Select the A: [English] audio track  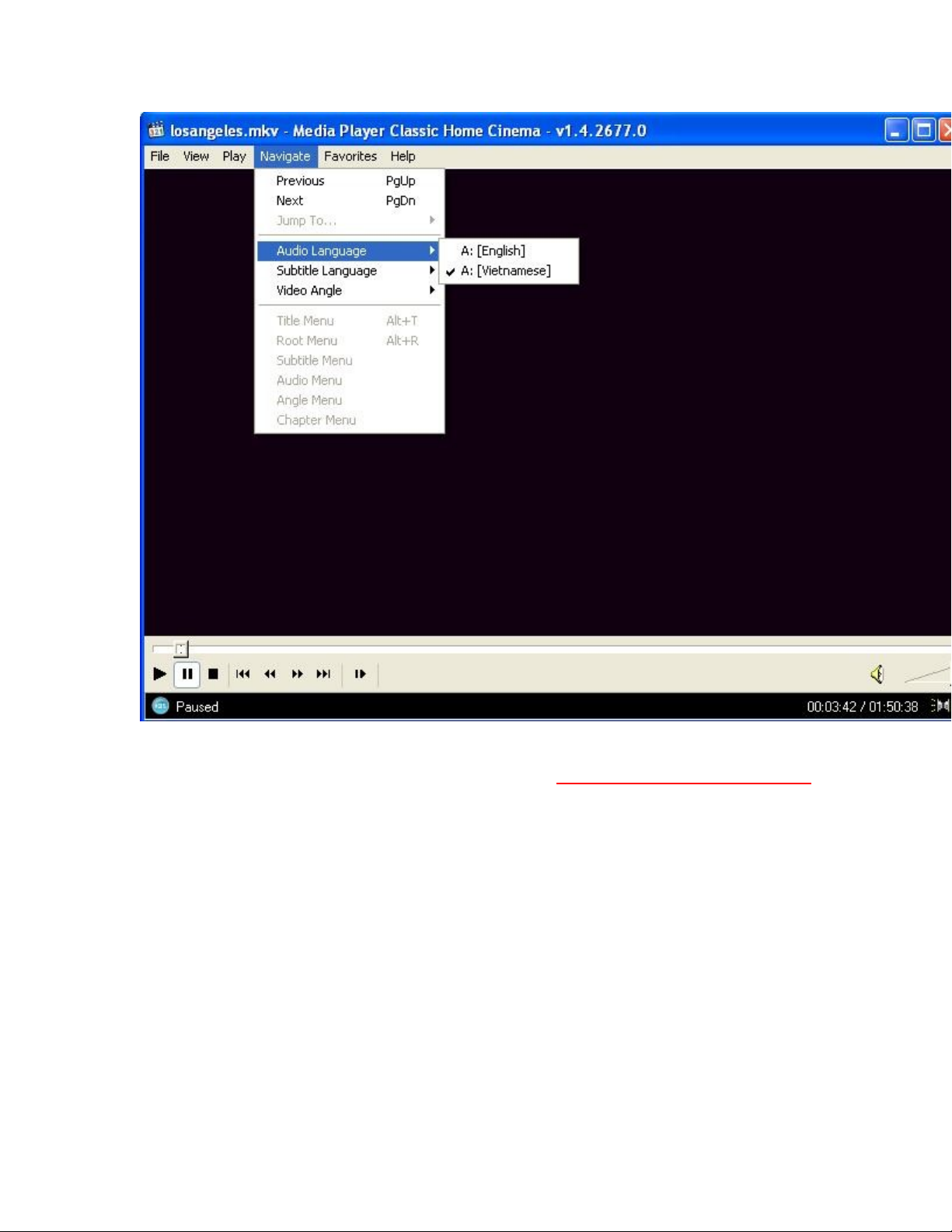coord(493,250)
